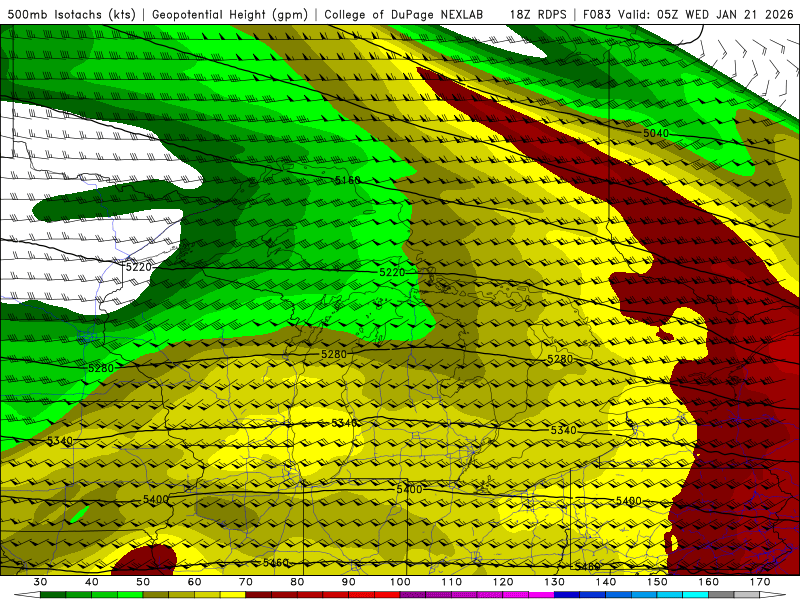
Task: Click the 90 knot legend label
Action: [x=349, y=582]
